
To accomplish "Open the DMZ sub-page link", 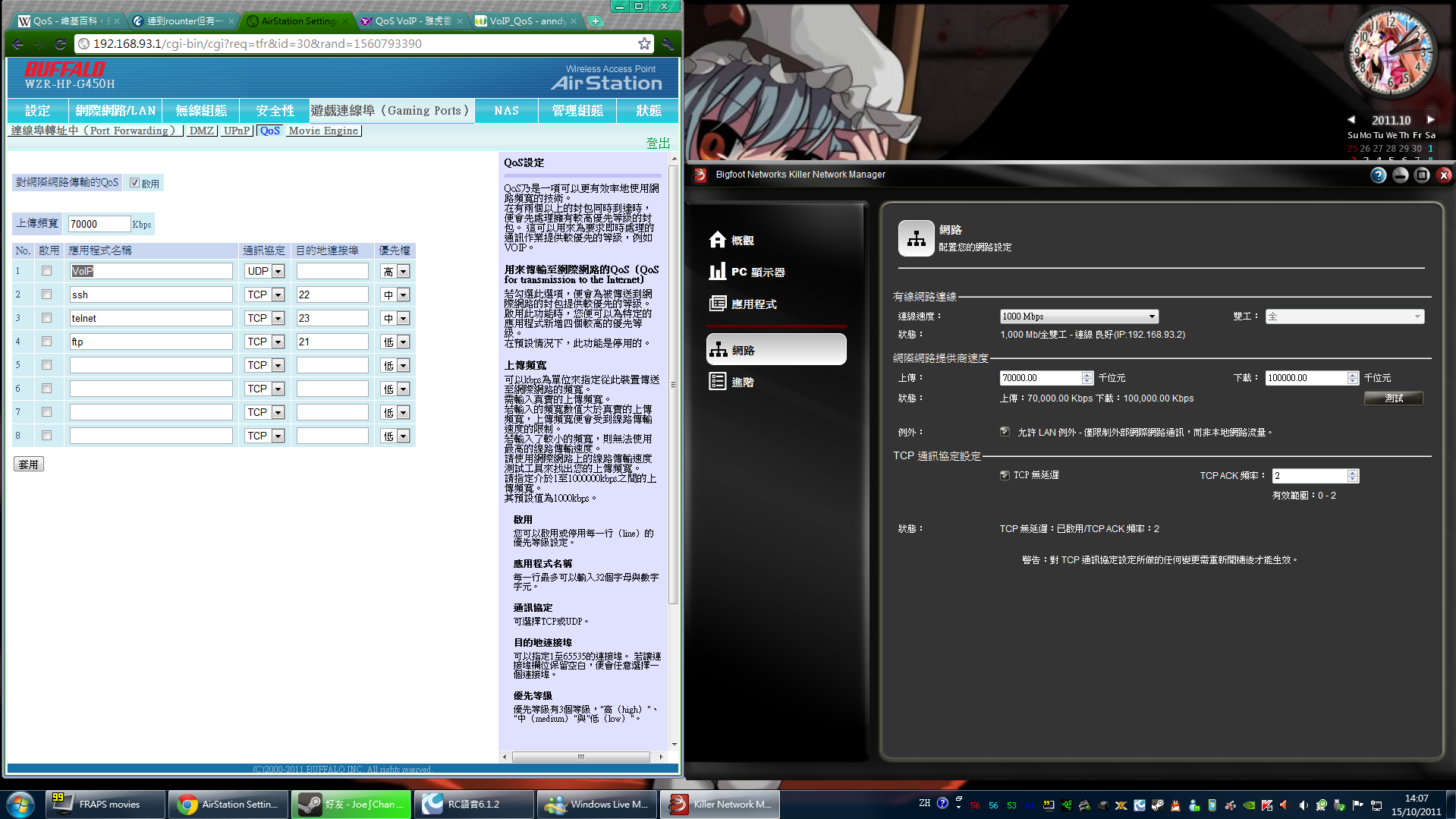I will 201,131.
